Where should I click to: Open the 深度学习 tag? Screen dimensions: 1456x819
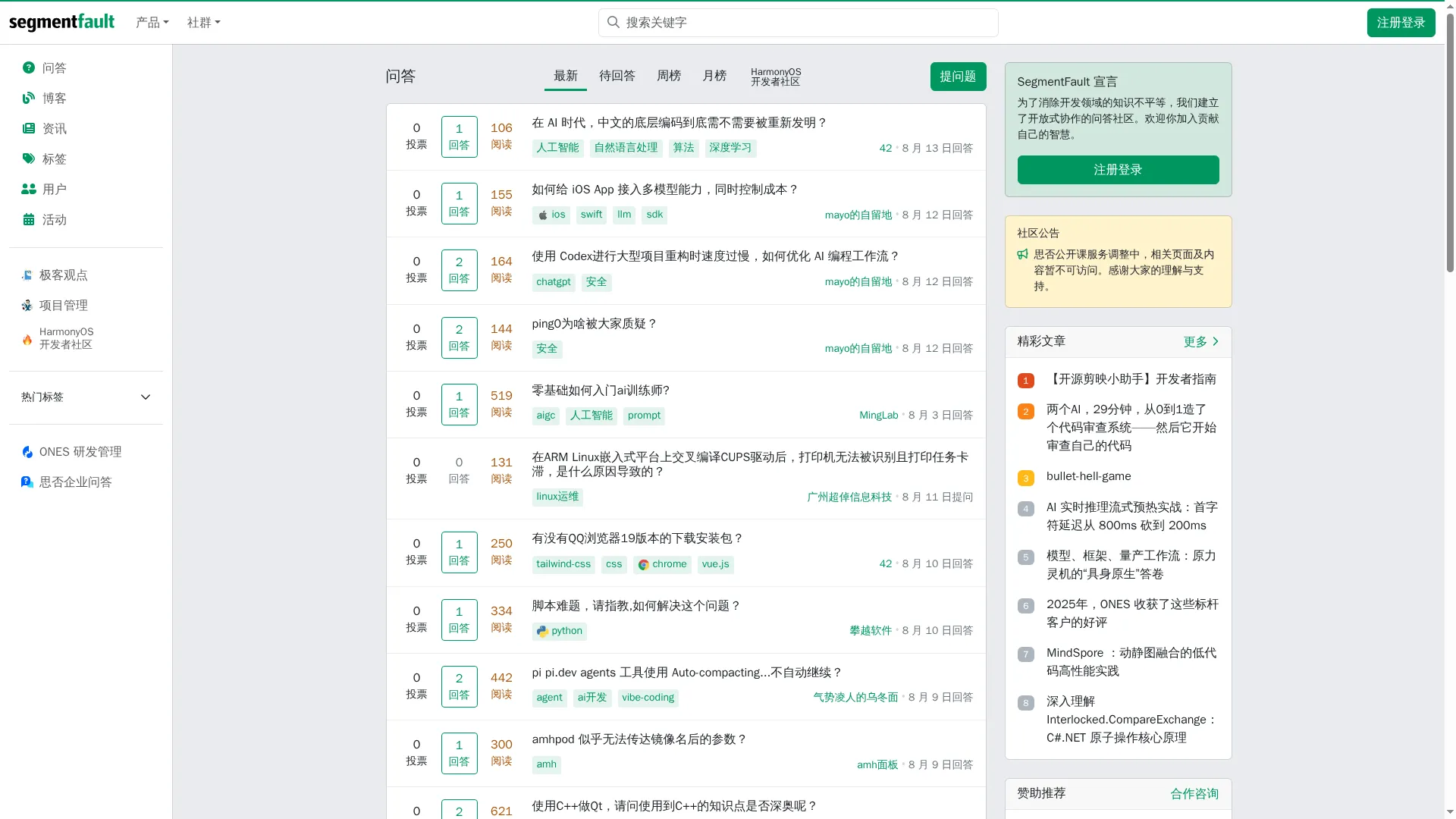pos(730,148)
